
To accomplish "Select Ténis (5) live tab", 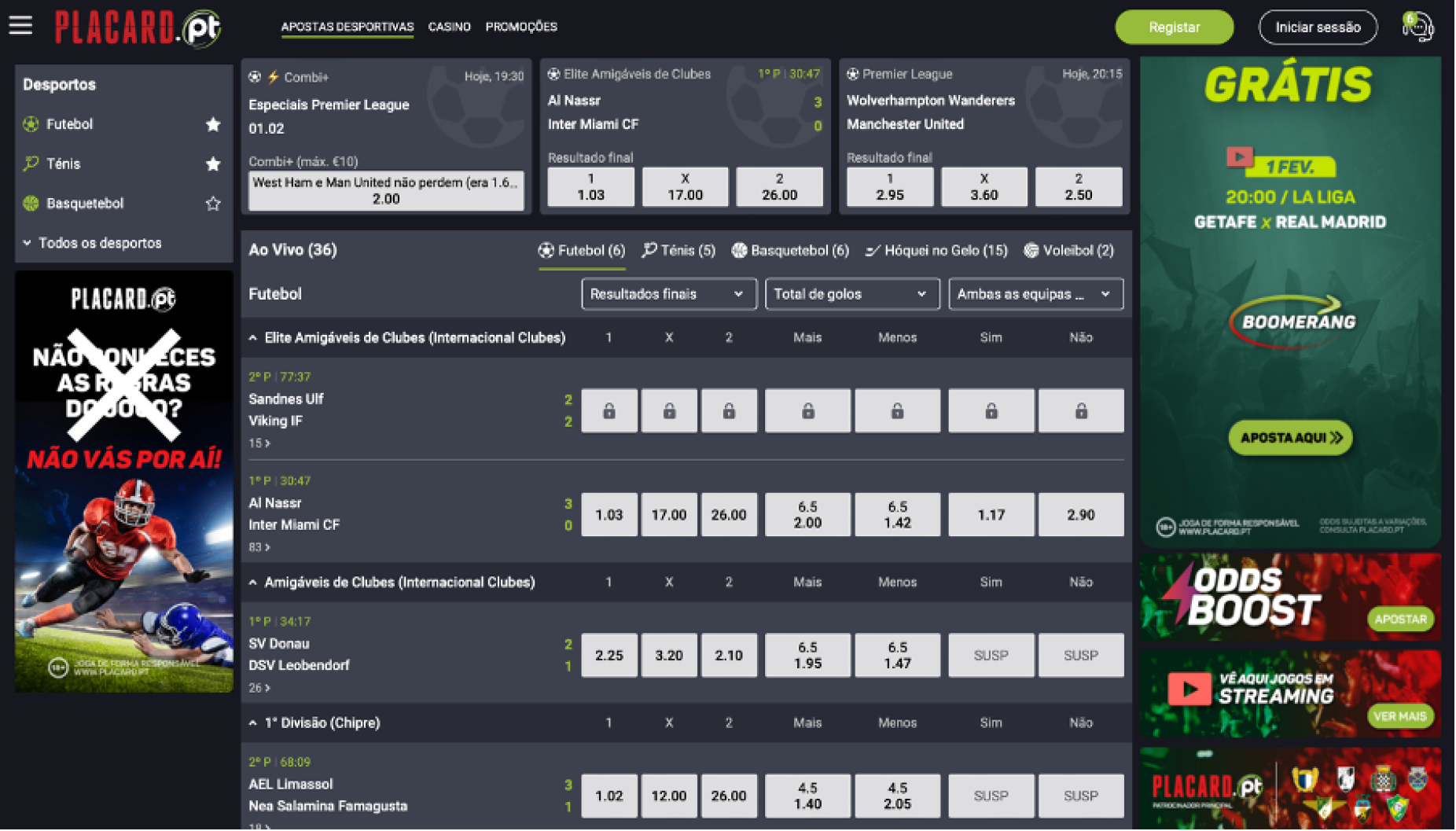I will (x=679, y=251).
